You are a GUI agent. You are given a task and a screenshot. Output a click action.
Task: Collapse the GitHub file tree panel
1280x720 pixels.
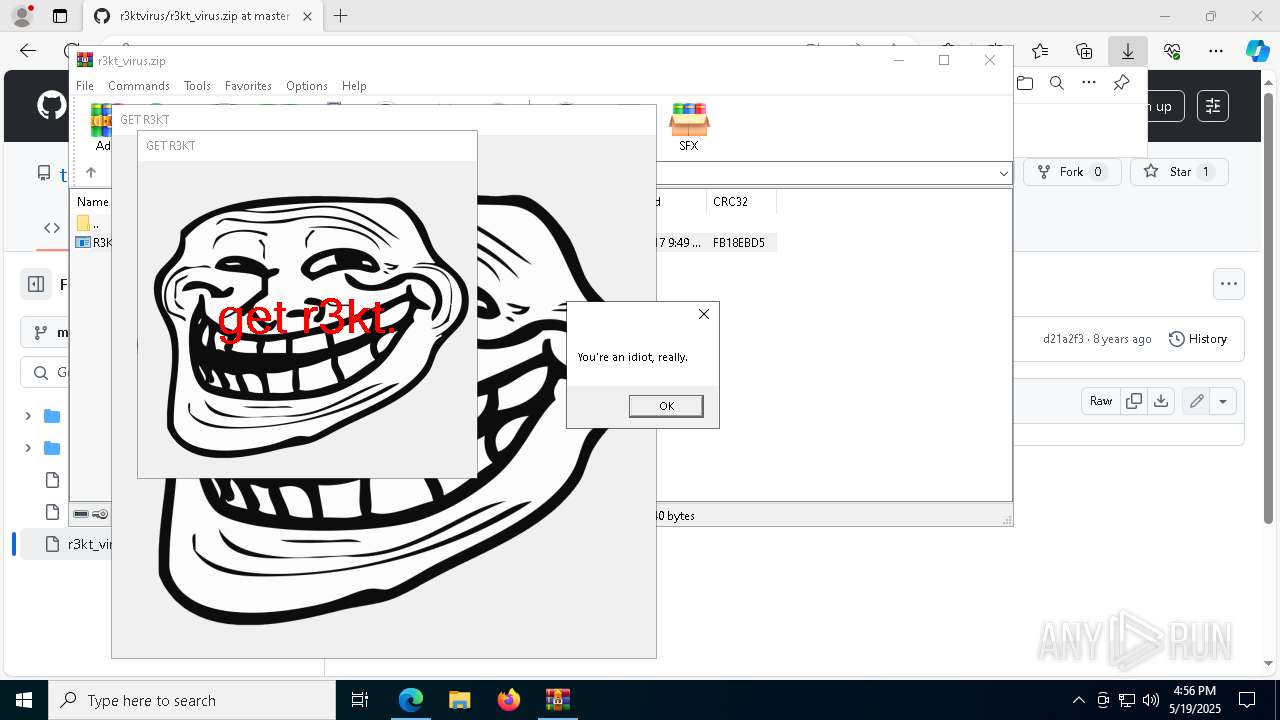pyautogui.click(x=36, y=284)
